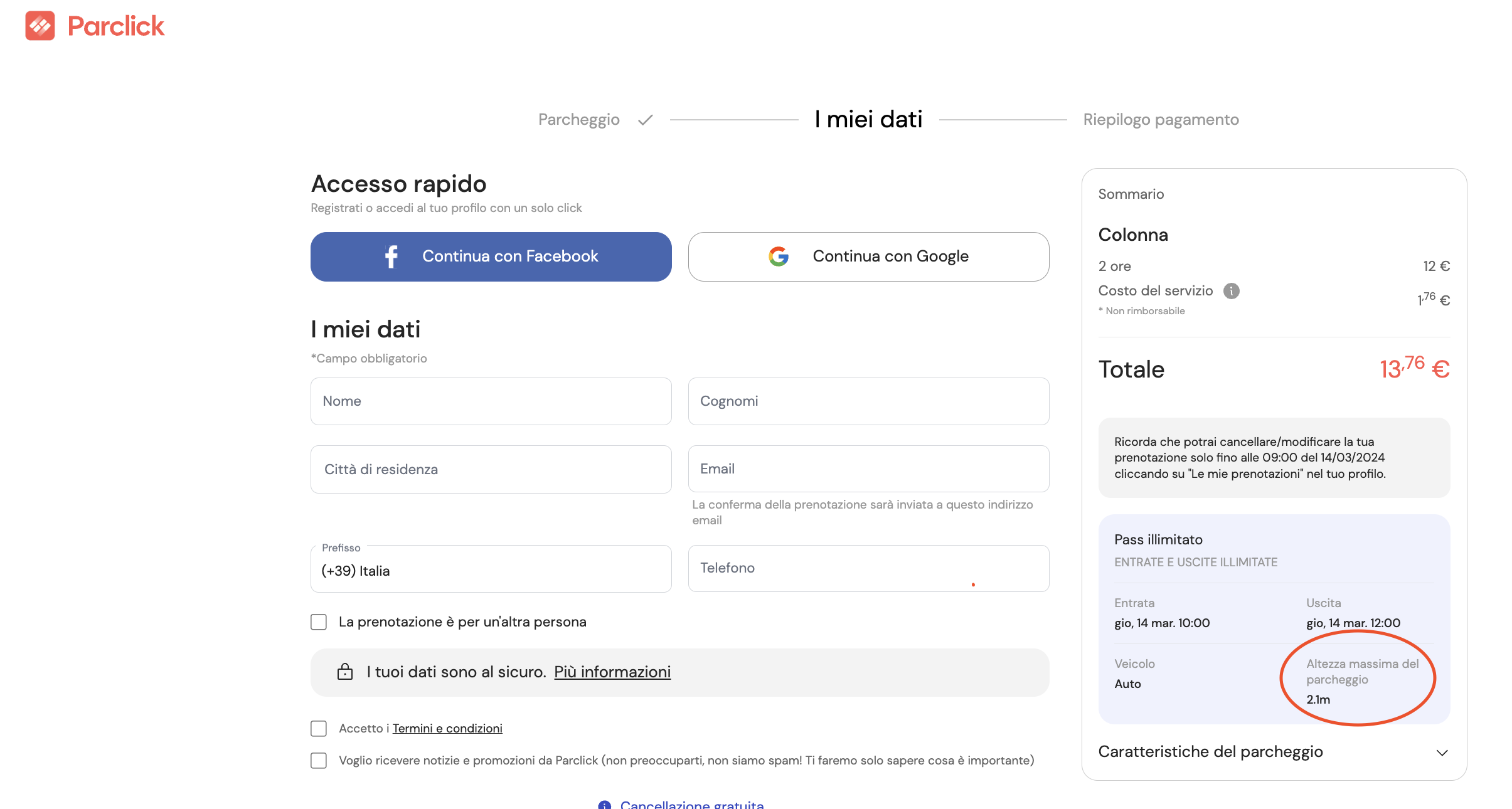
Task: Click the padlock security icon
Action: pyautogui.click(x=345, y=672)
